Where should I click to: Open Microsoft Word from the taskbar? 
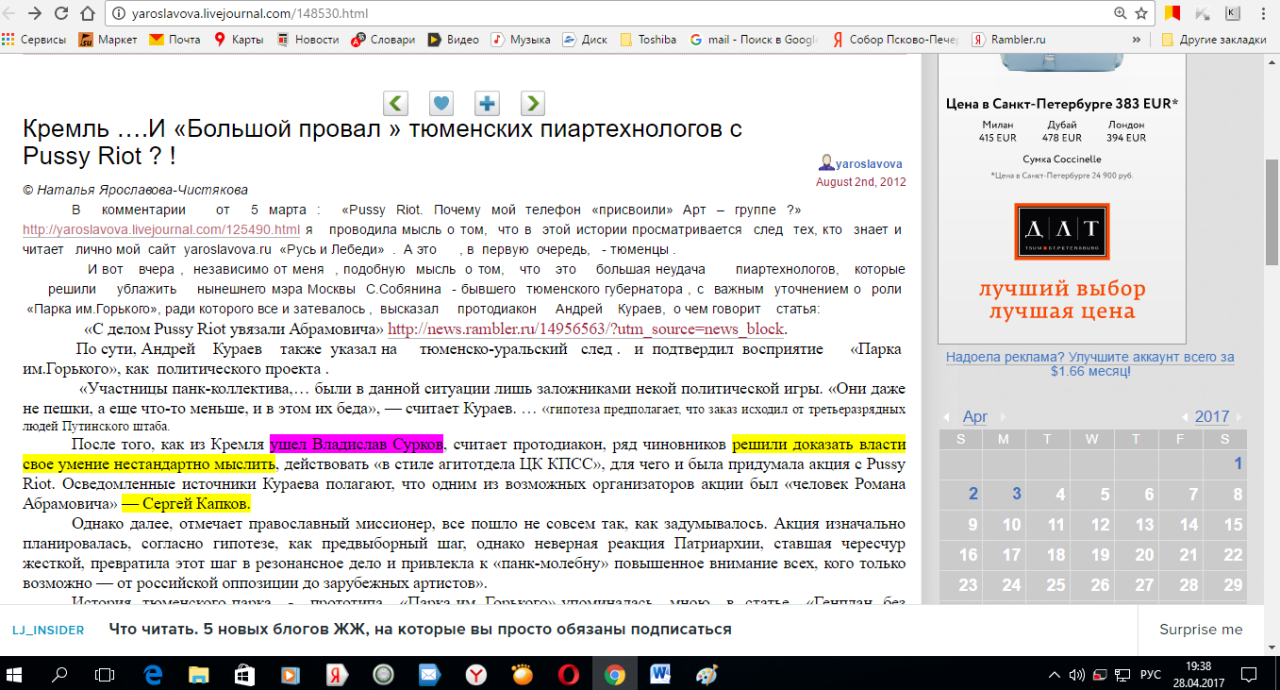pos(660,674)
